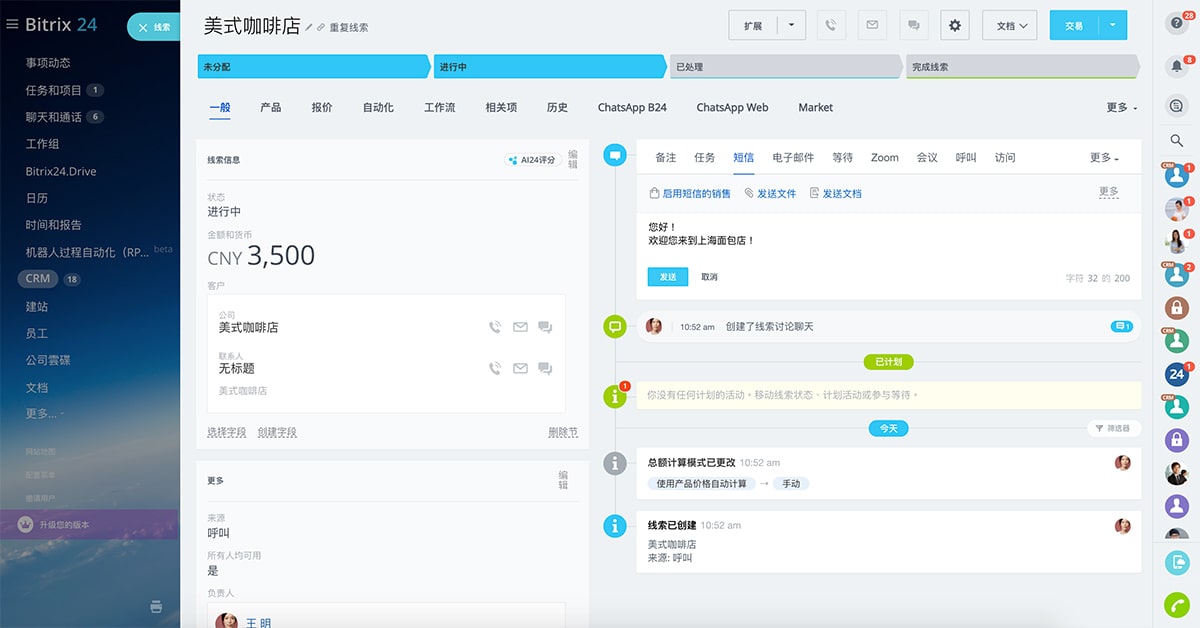Message the contact 无标题 via chat icon
The image size is (1200, 628).
click(545, 368)
